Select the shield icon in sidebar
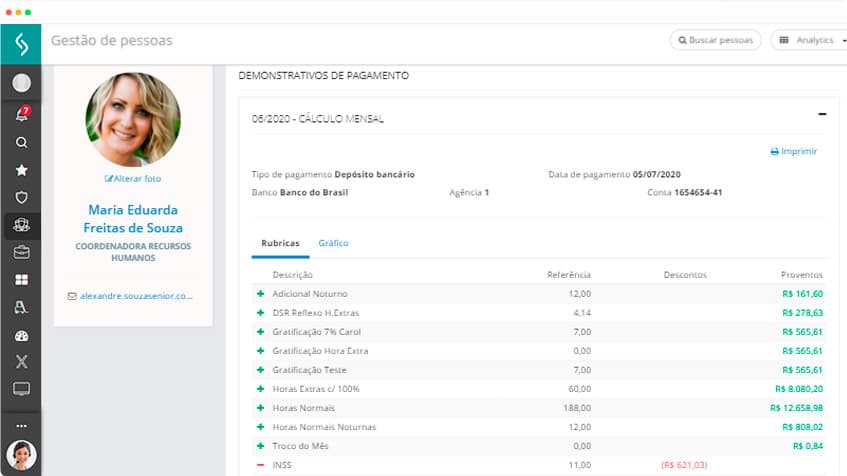The height and width of the screenshot is (476, 847). [21, 197]
